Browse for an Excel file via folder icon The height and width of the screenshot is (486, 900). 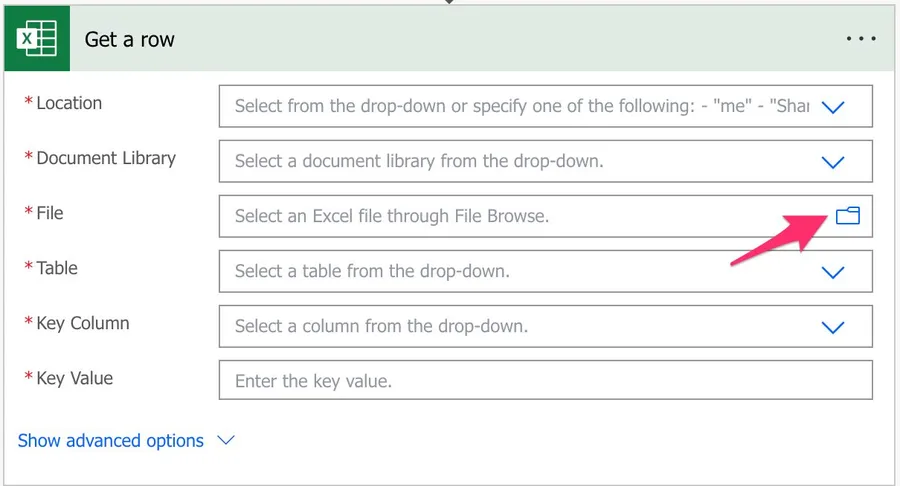coord(847,215)
